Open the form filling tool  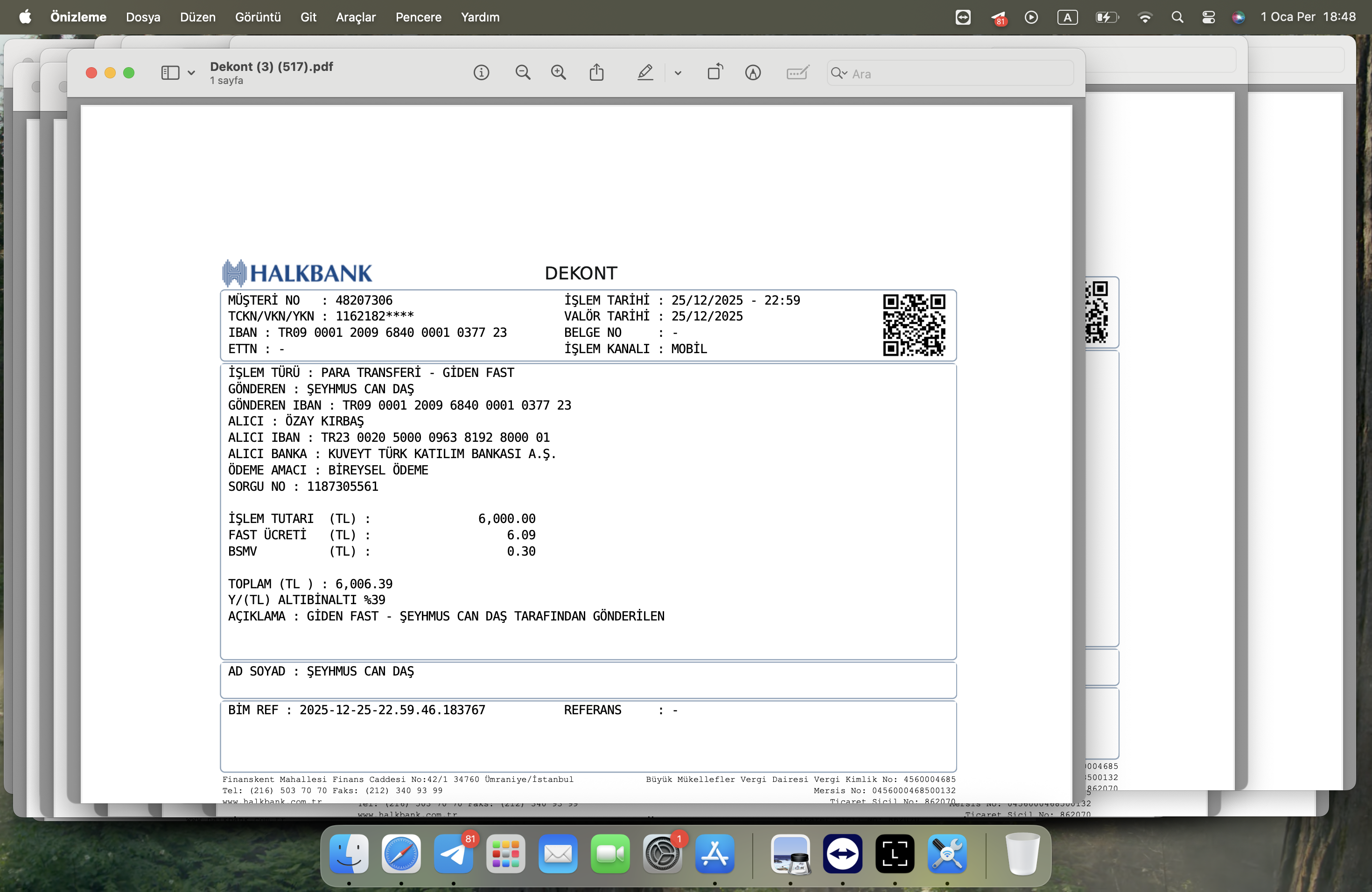tap(798, 73)
